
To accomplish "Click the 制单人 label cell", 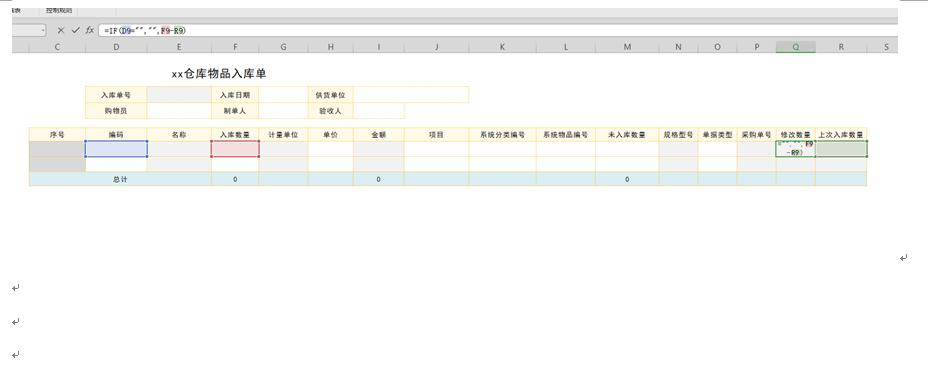I will (x=235, y=111).
